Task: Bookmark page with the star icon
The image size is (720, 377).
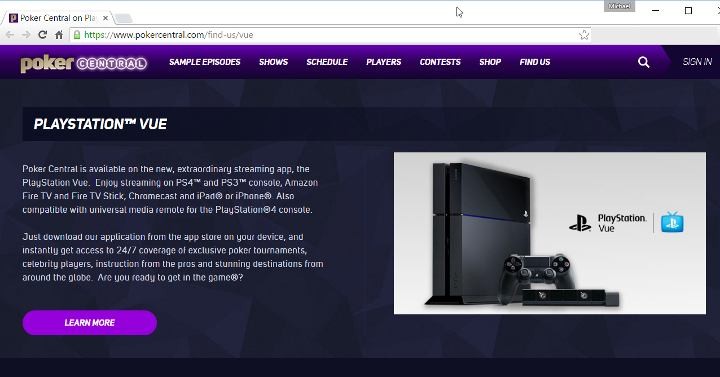Action: [x=584, y=35]
